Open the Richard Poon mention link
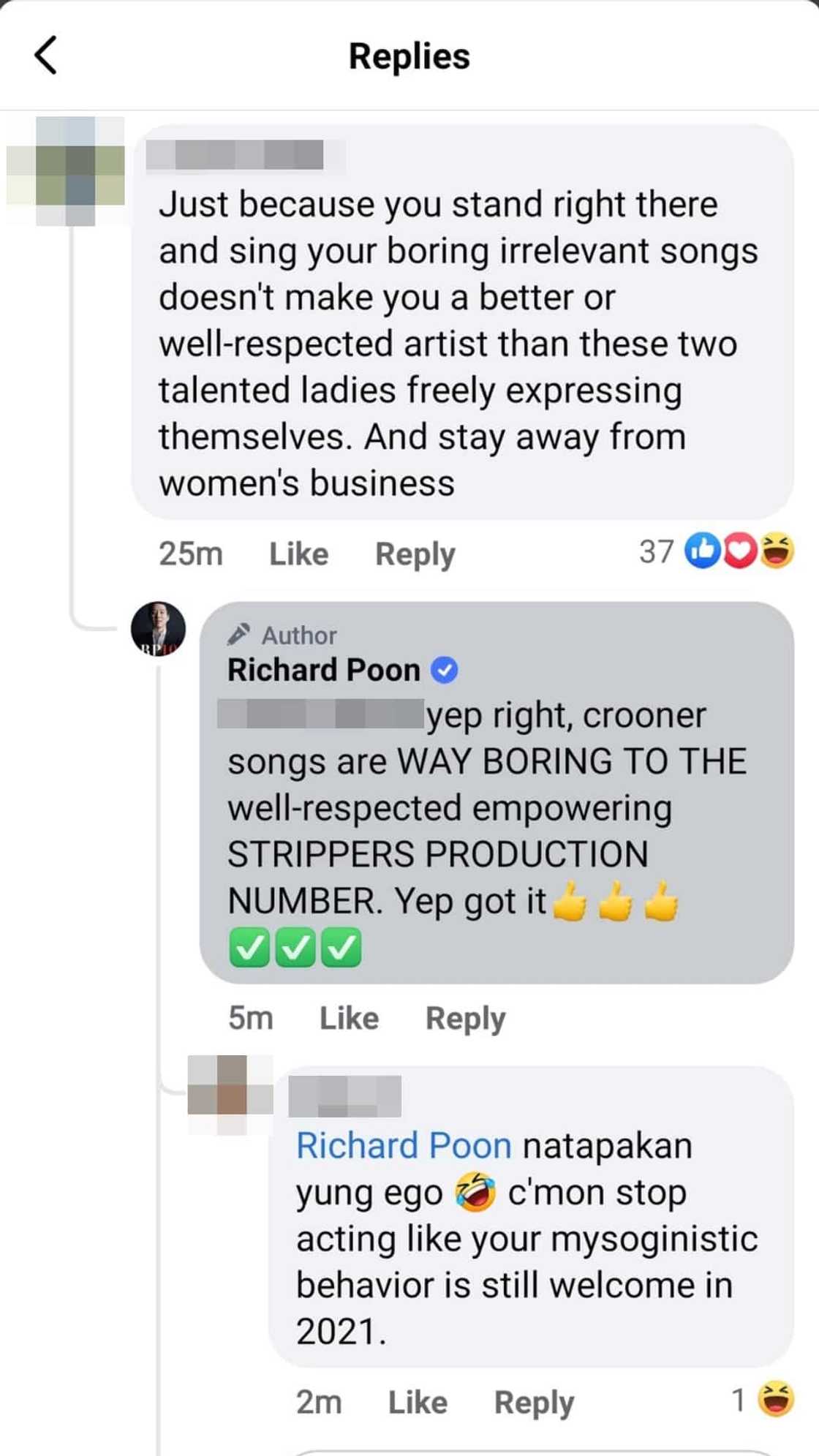 [404, 1146]
